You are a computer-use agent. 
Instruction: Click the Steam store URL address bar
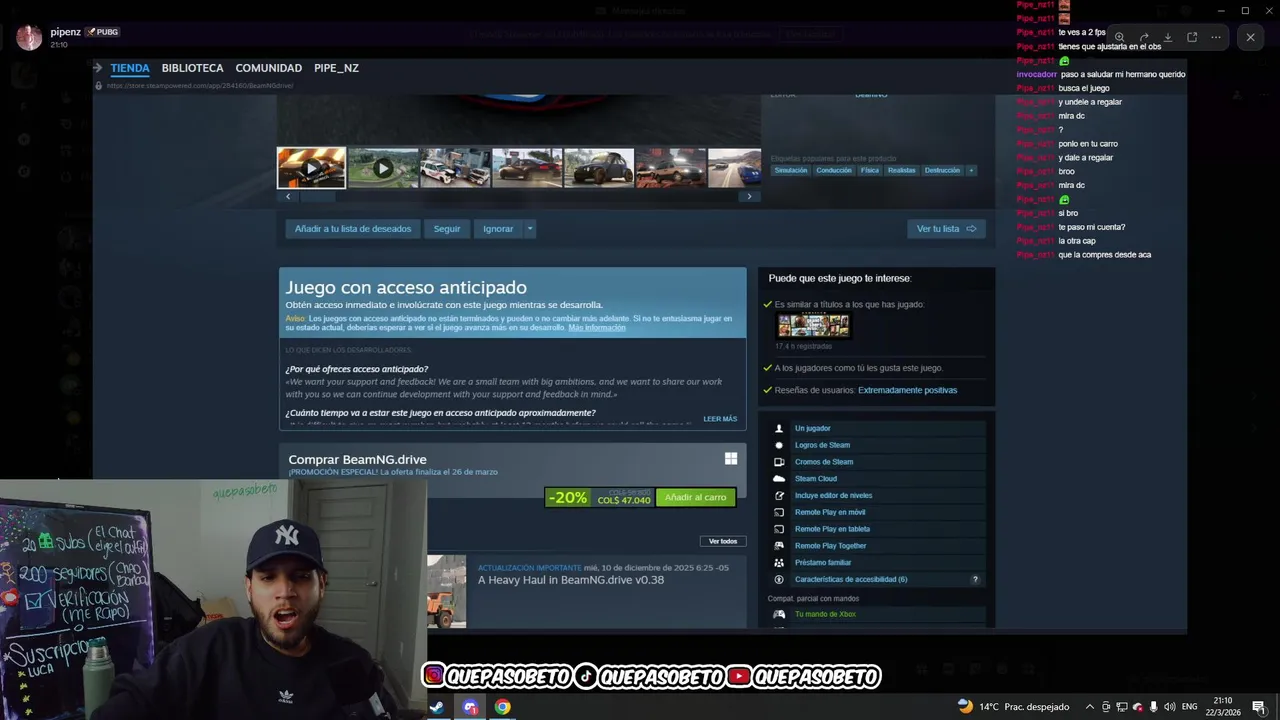click(200, 86)
